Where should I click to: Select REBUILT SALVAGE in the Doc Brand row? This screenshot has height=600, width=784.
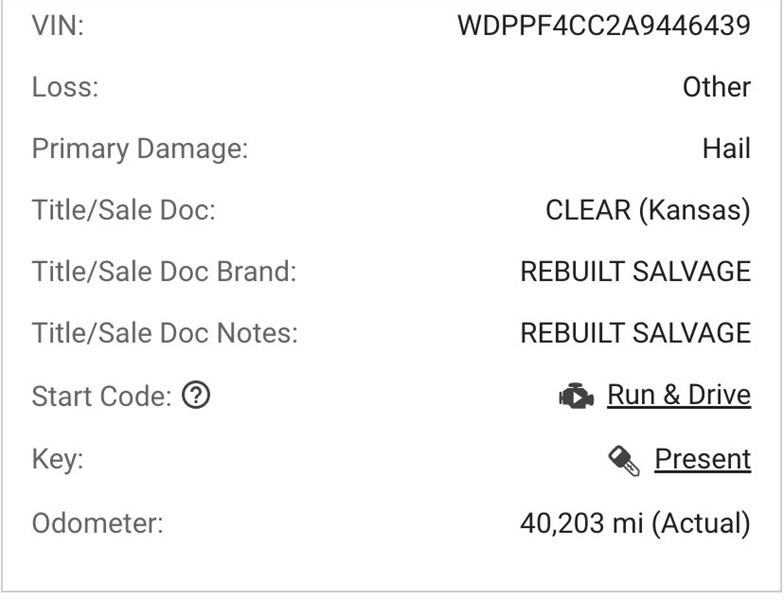[x=635, y=272]
